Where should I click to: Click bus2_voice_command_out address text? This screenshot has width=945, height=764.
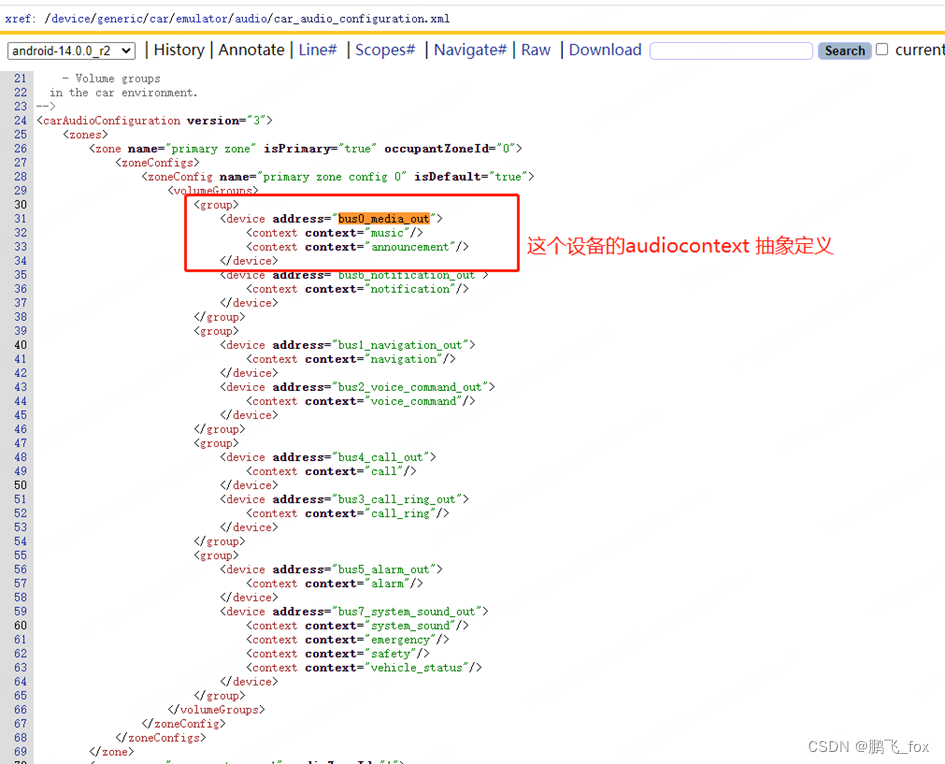coord(410,387)
